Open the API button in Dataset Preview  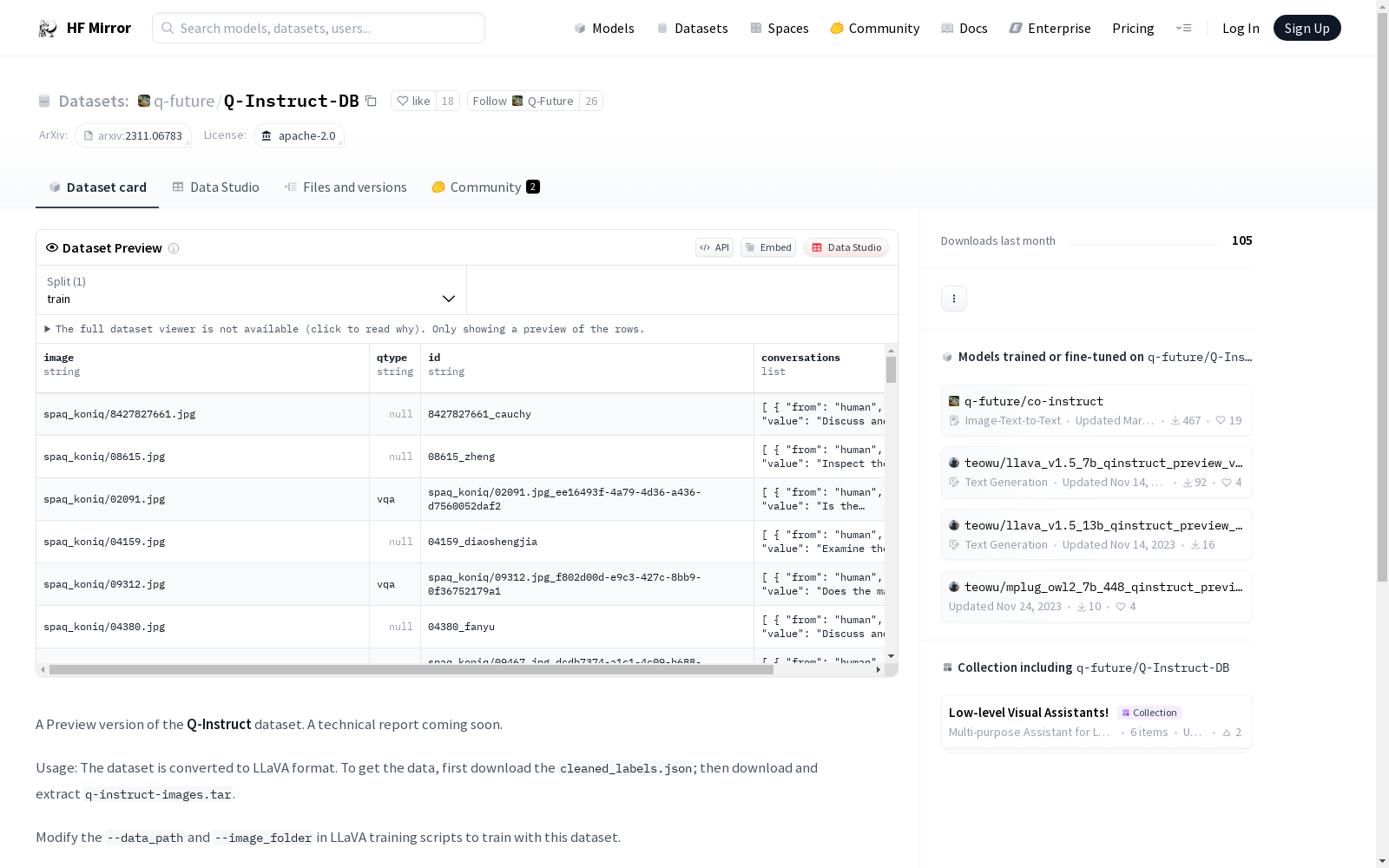(x=714, y=247)
